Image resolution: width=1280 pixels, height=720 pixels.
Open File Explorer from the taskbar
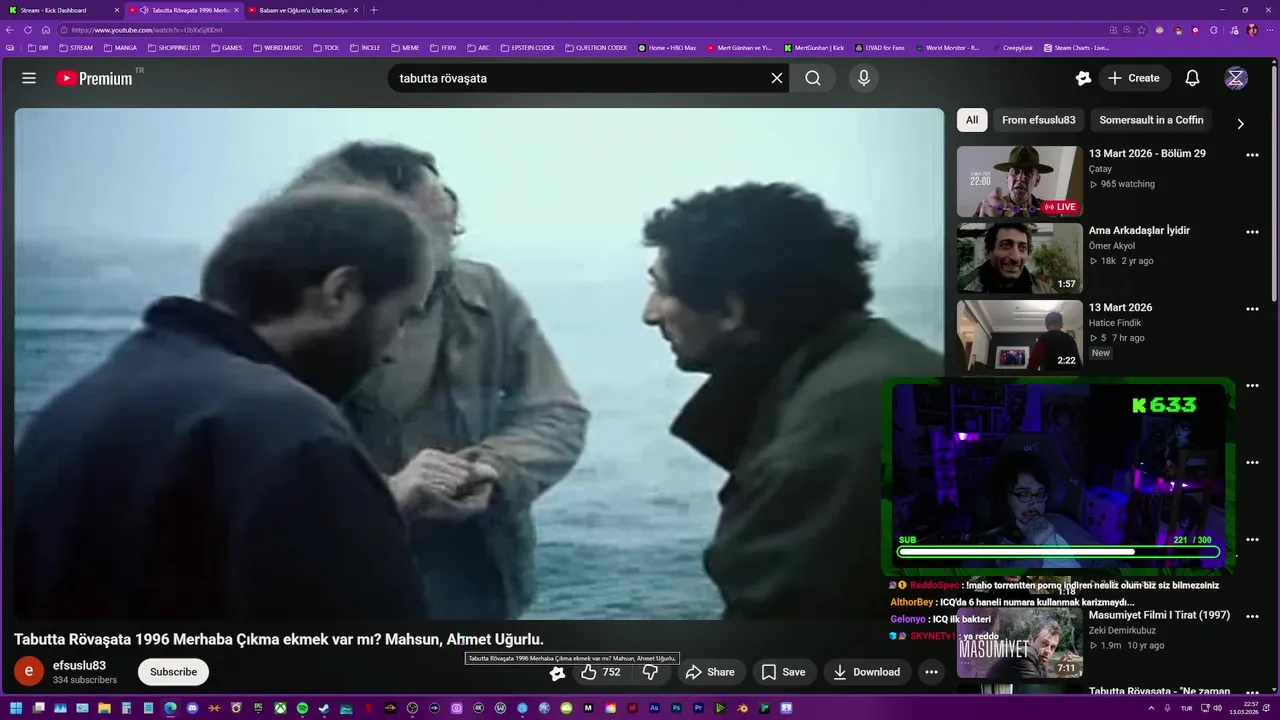click(x=104, y=708)
